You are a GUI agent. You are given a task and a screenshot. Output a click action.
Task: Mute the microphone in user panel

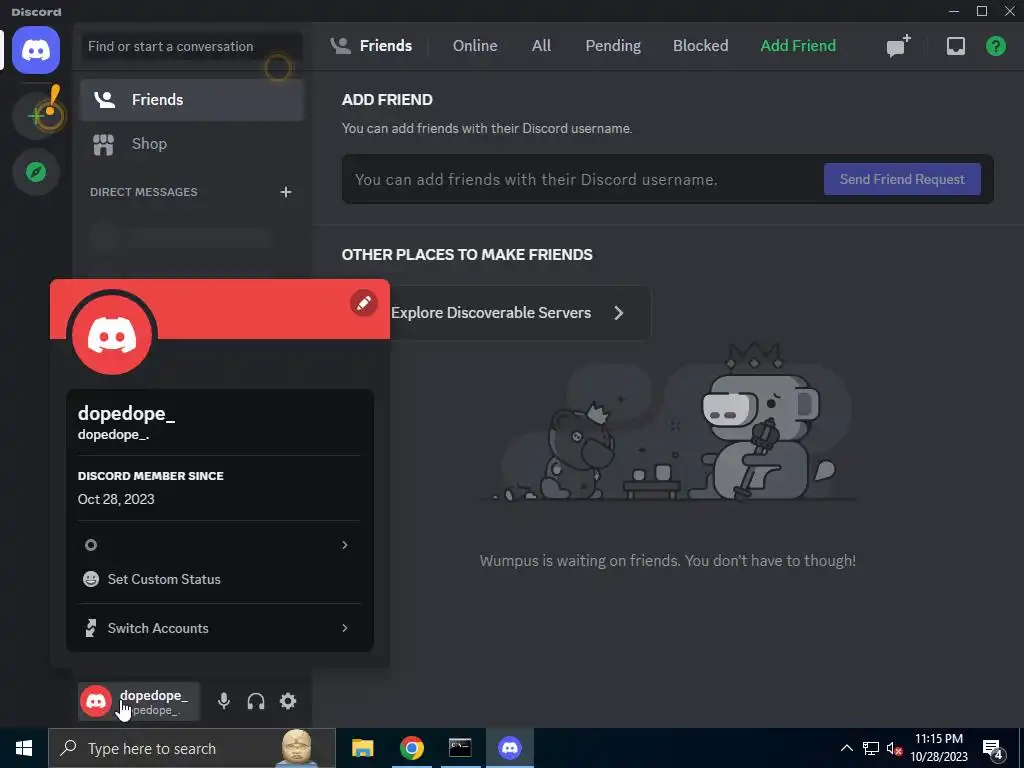223,701
